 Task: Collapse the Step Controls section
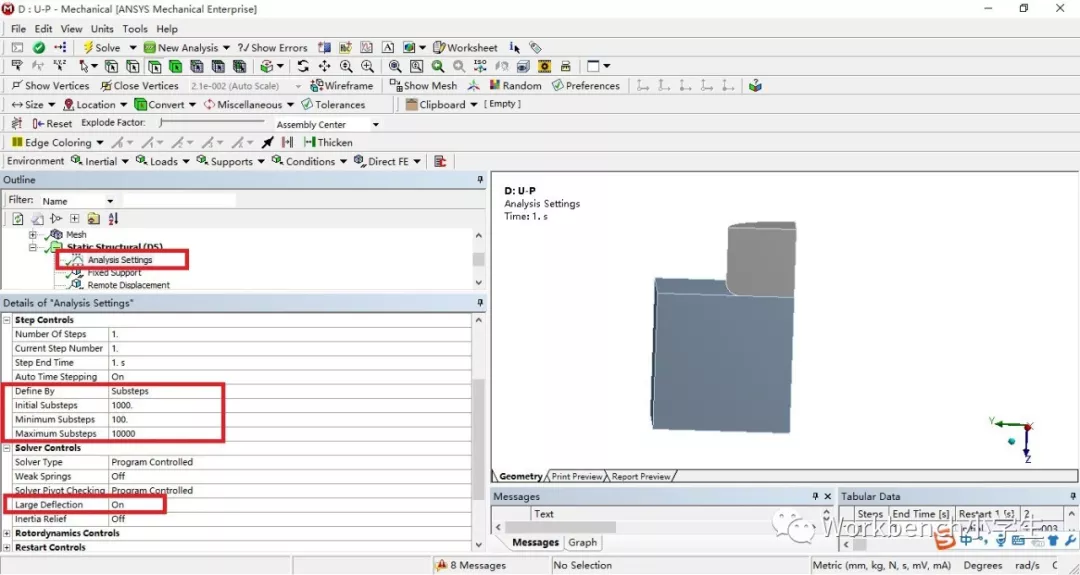pos(8,320)
